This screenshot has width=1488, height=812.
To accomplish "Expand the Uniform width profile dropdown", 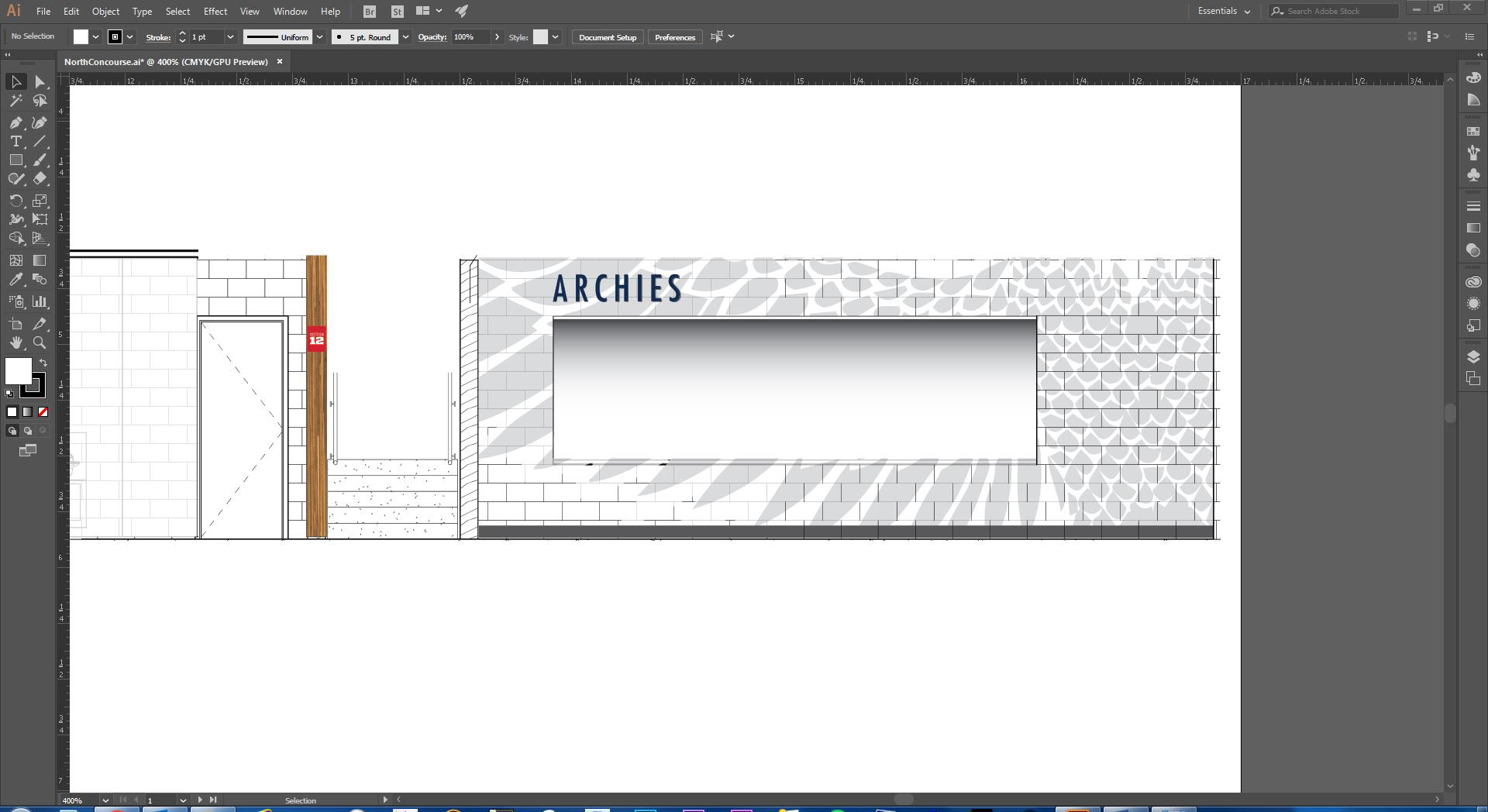I will 319,37.
